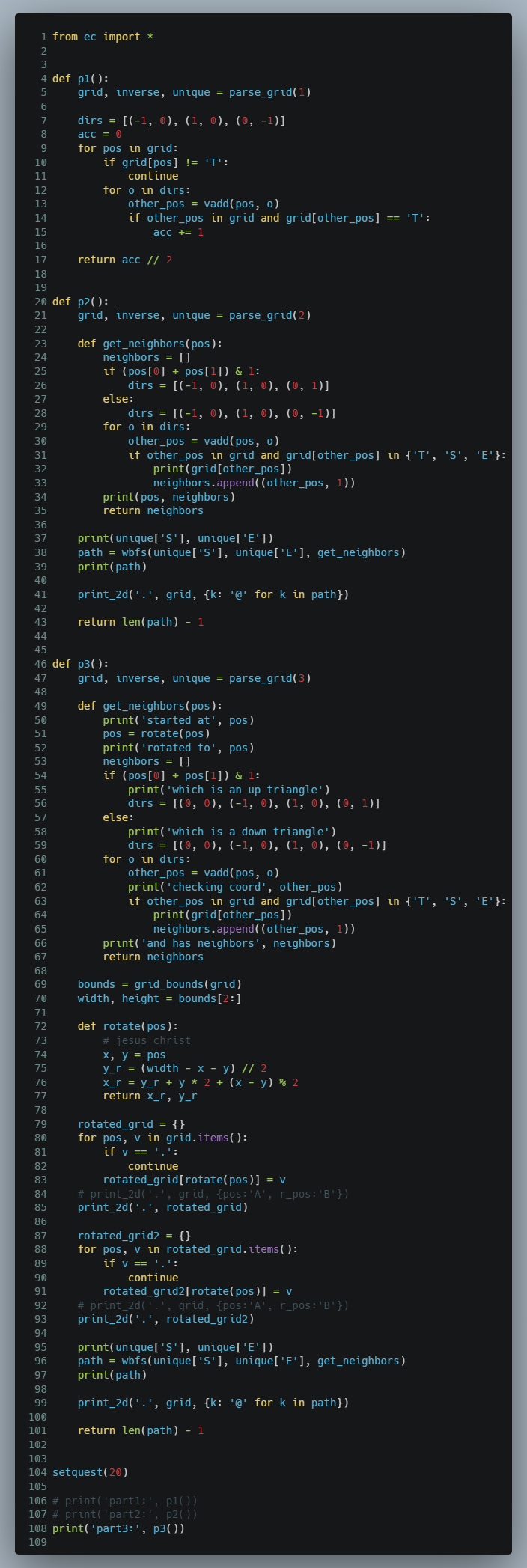Click 'acc += 1' statement

(178, 232)
